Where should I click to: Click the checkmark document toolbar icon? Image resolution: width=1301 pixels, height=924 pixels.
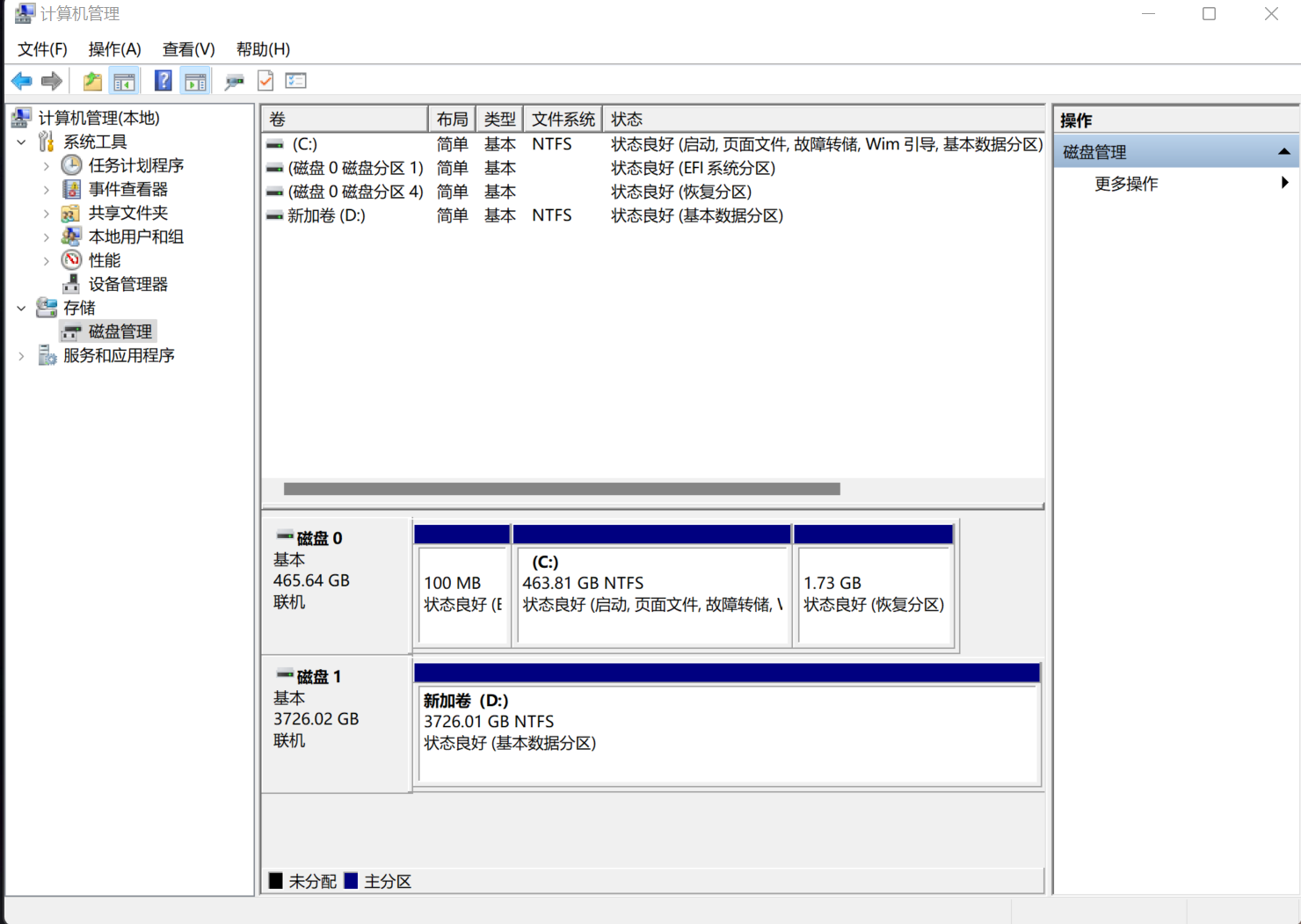click(x=265, y=82)
